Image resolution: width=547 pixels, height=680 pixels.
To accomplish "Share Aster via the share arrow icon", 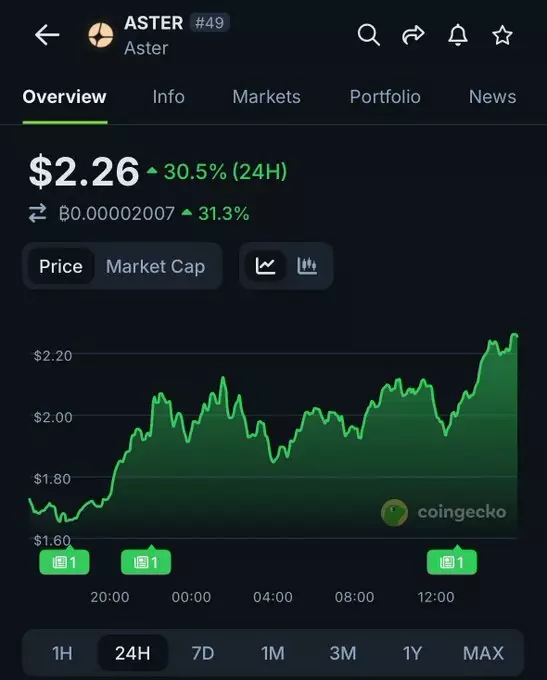I will coord(413,35).
